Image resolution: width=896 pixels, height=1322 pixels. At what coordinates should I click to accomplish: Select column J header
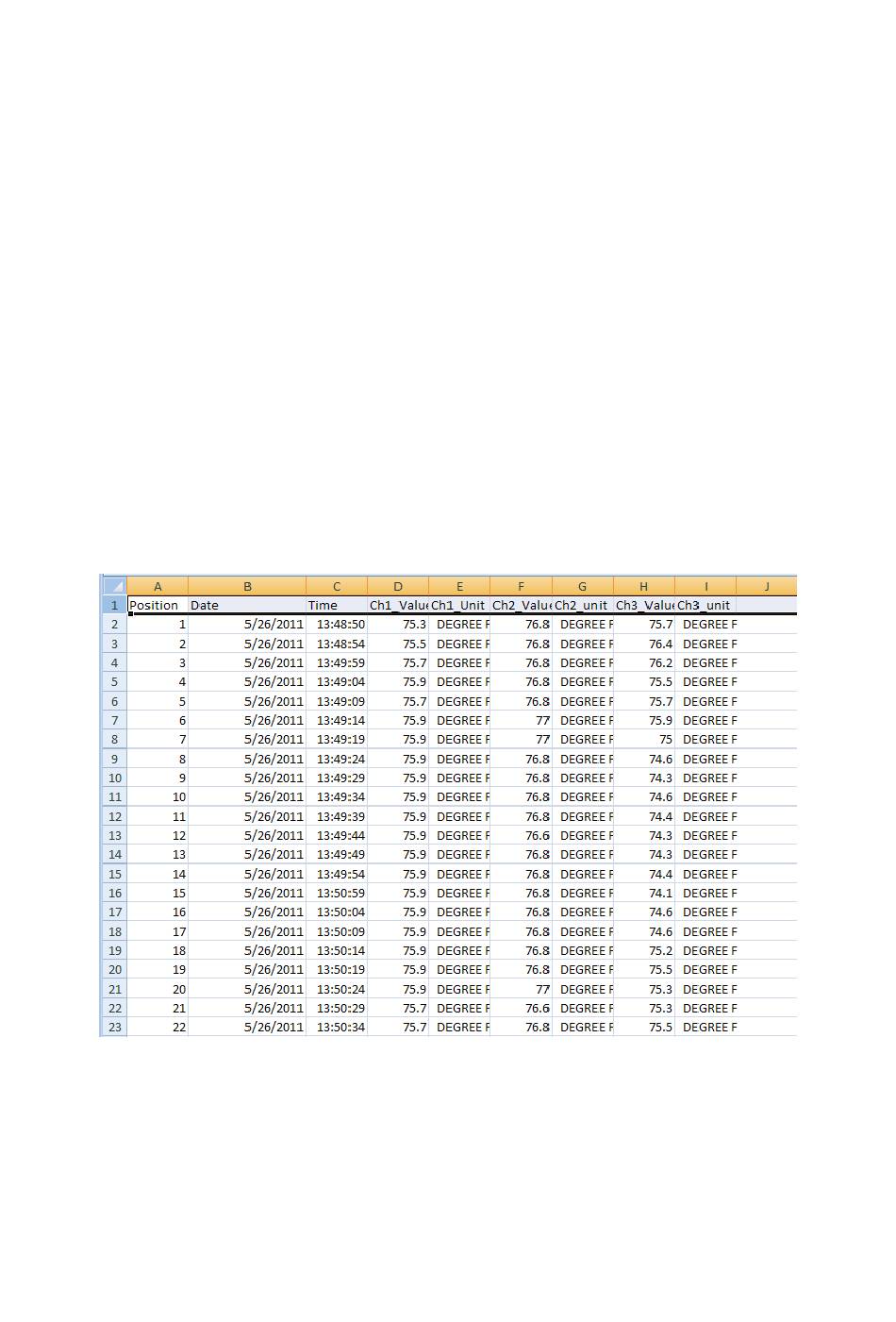click(766, 586)
